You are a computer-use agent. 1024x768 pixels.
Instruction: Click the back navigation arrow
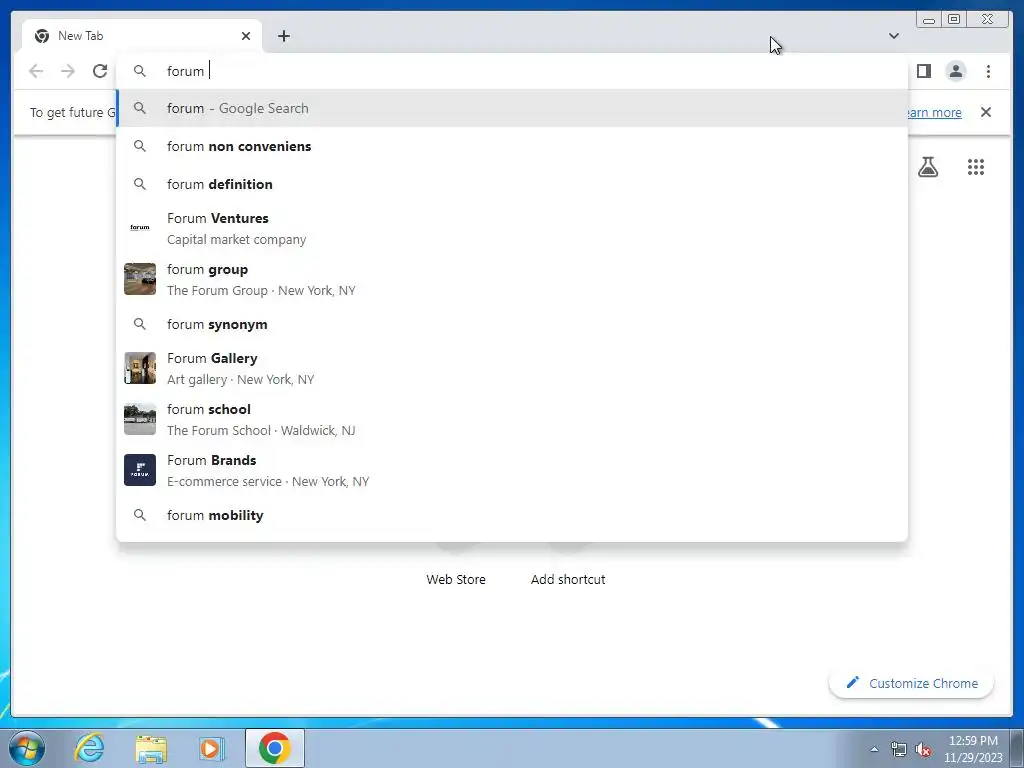36,71
